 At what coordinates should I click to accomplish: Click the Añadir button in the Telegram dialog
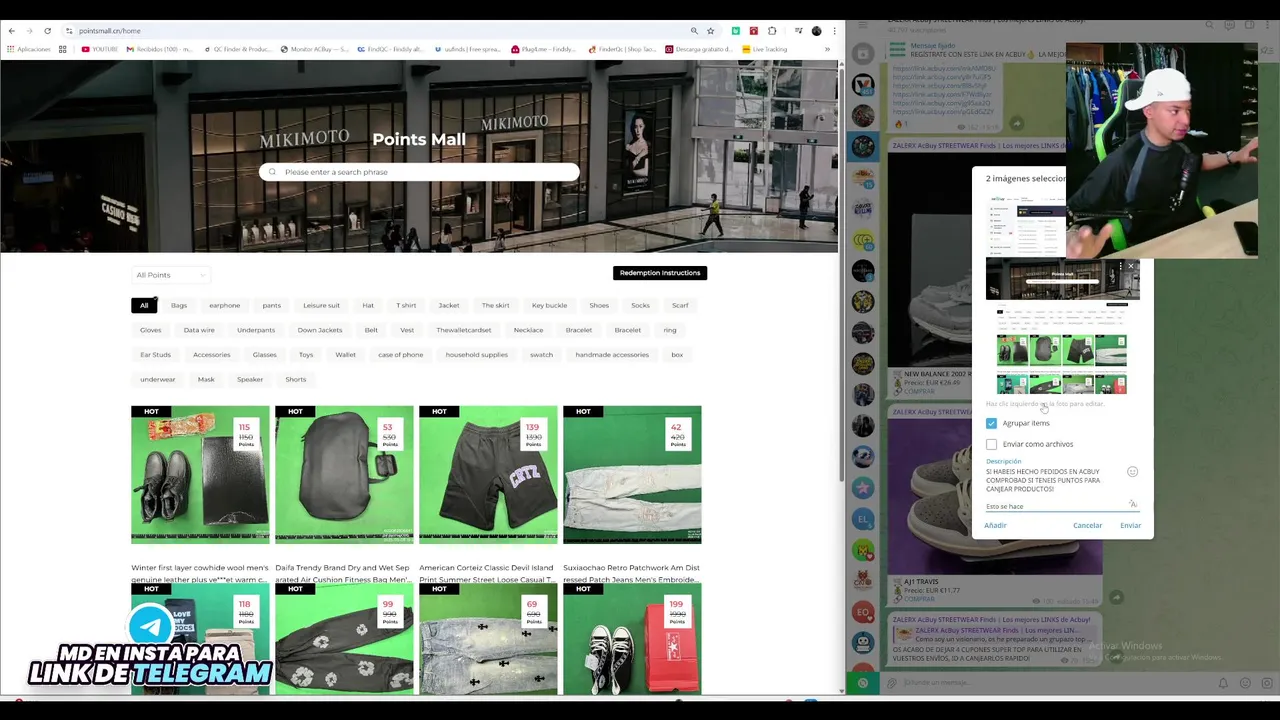coord(995,526)
